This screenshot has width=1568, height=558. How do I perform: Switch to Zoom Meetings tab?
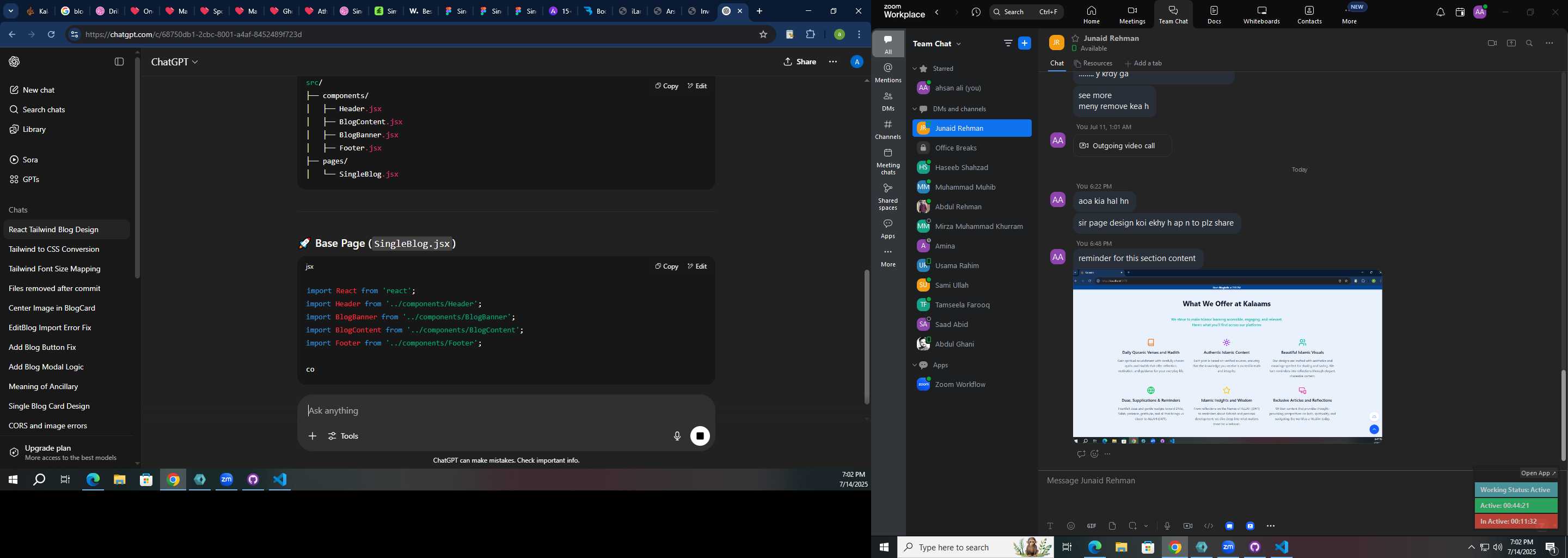click(x=1132, y=15)
